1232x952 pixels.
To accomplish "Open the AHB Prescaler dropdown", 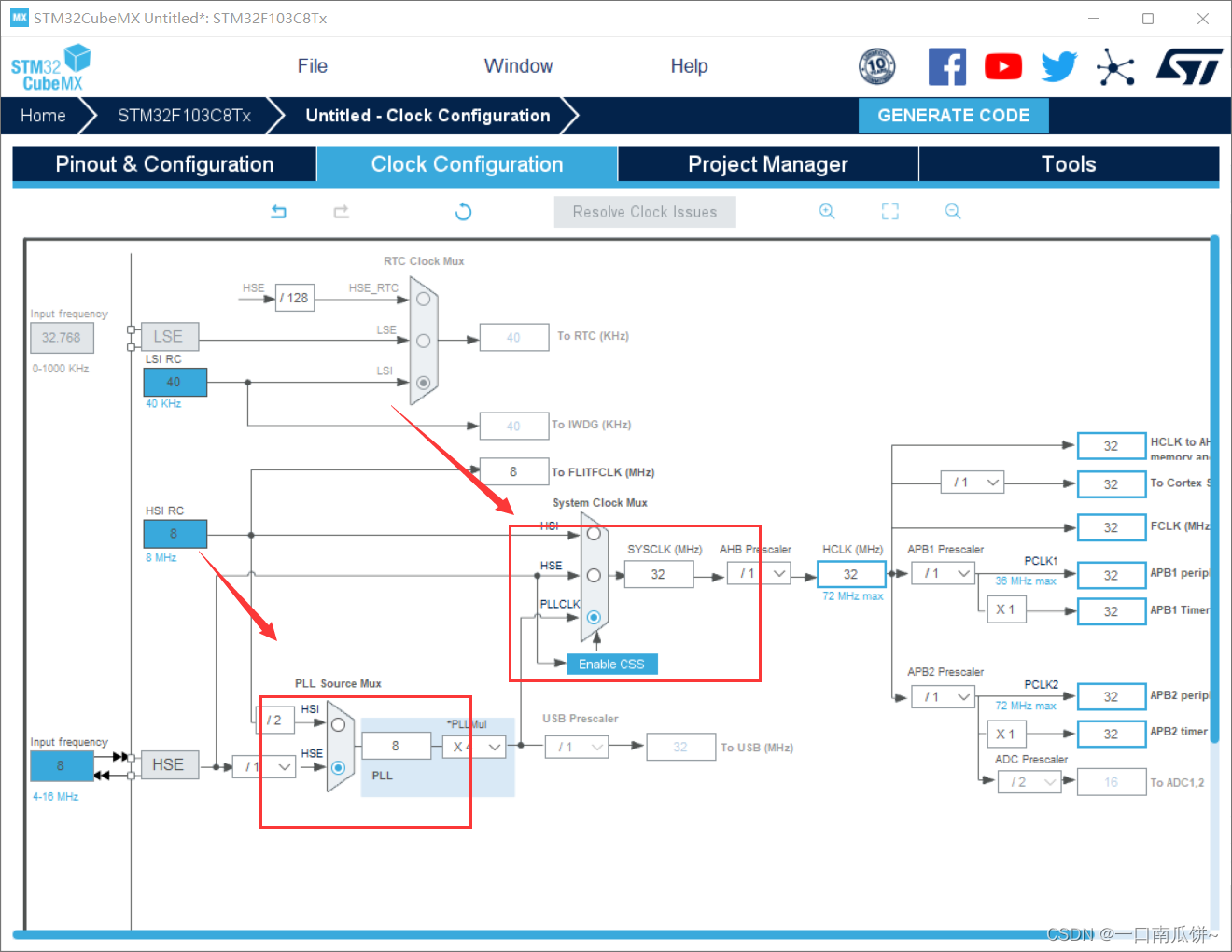I will (760, 573).
